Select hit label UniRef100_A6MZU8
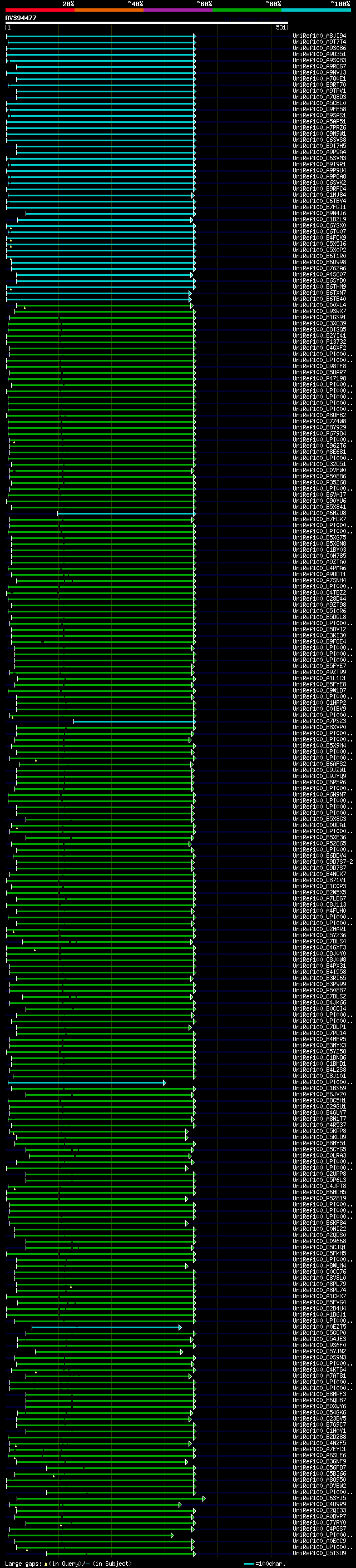Image resolution: width=356 pixels, height=1568 pixels. 319,513
